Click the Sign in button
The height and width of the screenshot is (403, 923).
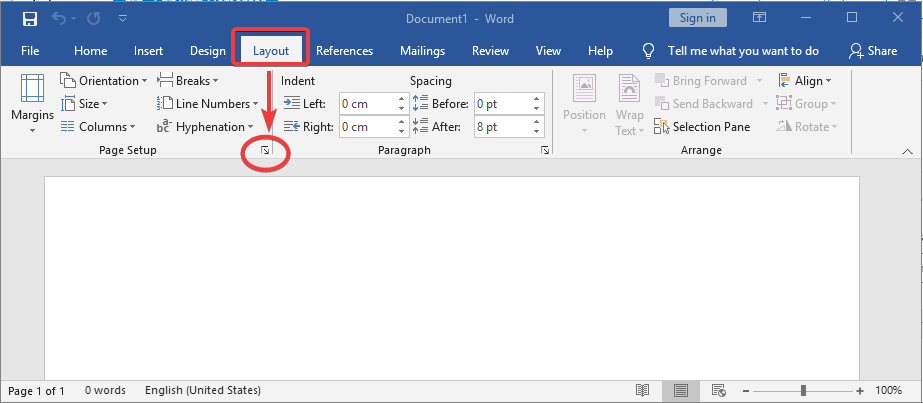pos(698,18)
